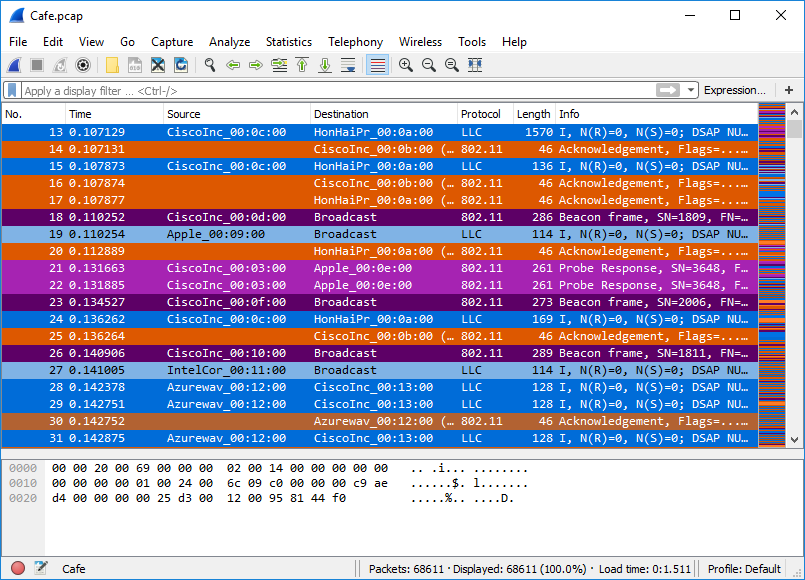Toggle auto-scroll during live capture icon
Screen dimensions: 805x580
click(348, 65)
